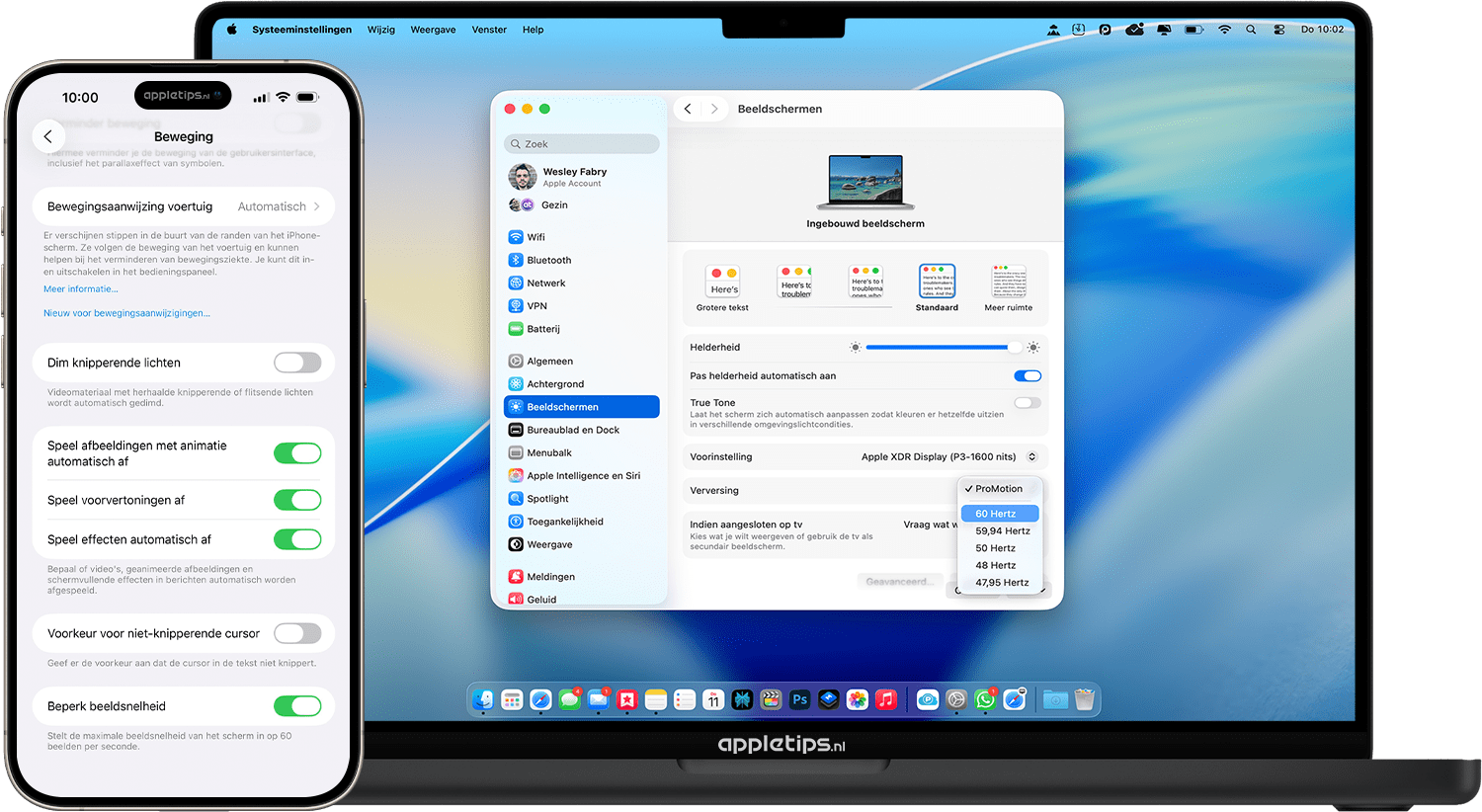Open Algemeen settings in the sidebar
This screenshot has height=812, width=1482.
pyautogui.click(x=581, y=361)
